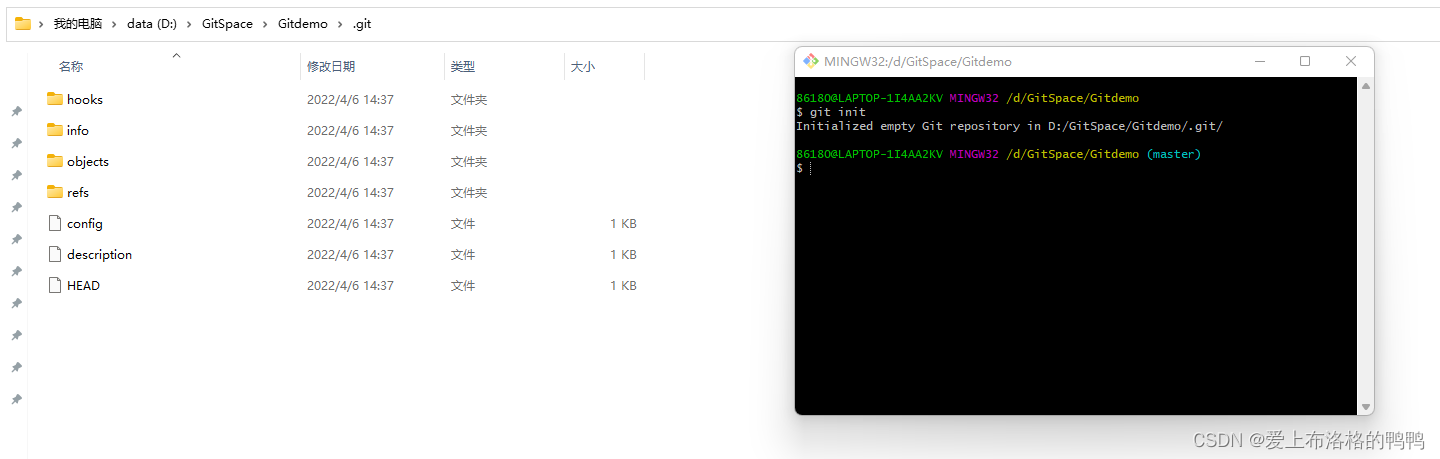Select the hooks folder name
This screenshot has height=459, width=1440.
coord(85,99)
